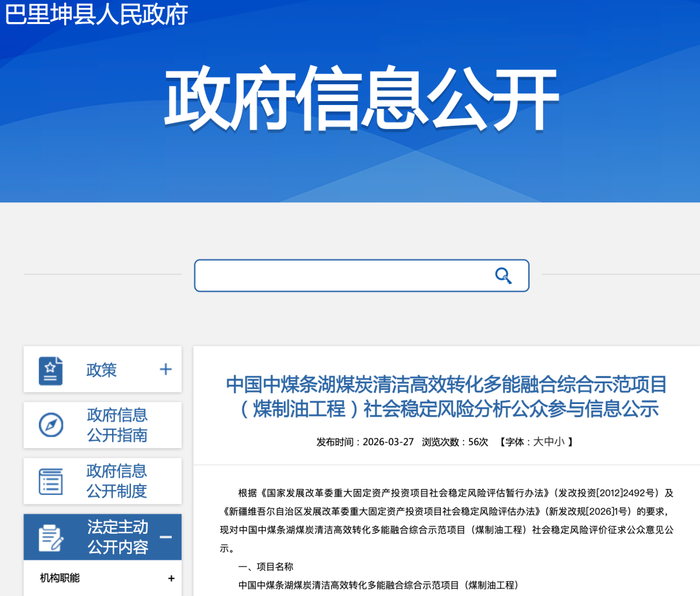
Task: Open 机构职能 tree item
Action: tap(60, 578)
